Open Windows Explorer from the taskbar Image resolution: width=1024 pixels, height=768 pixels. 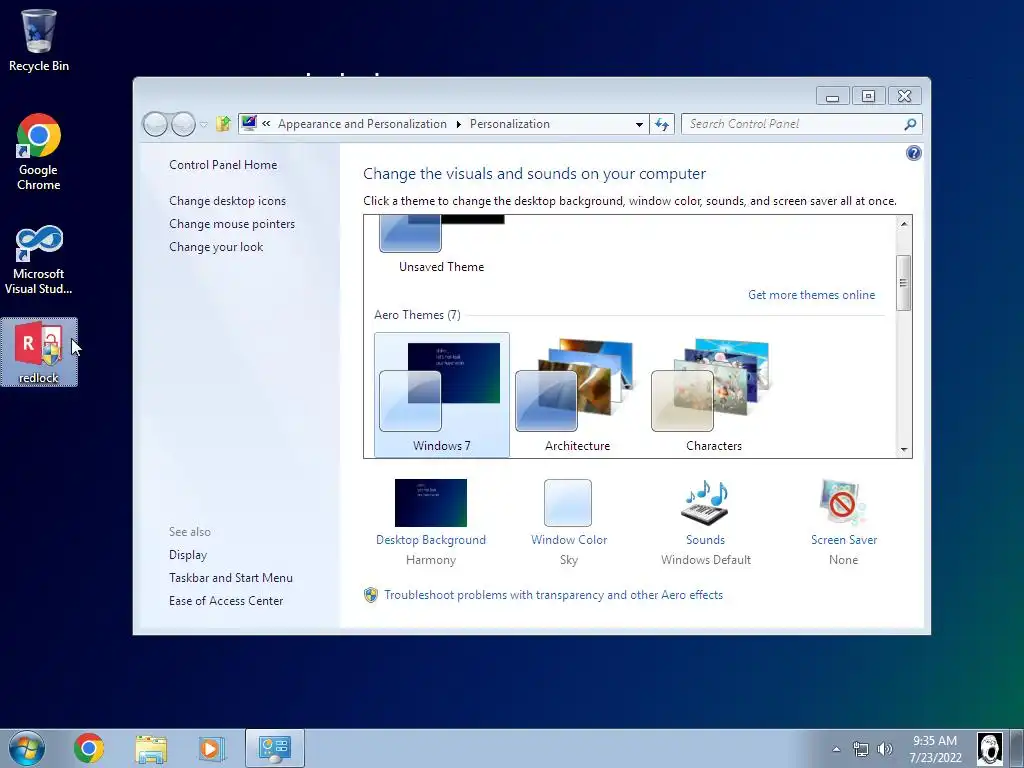(151, 748)
